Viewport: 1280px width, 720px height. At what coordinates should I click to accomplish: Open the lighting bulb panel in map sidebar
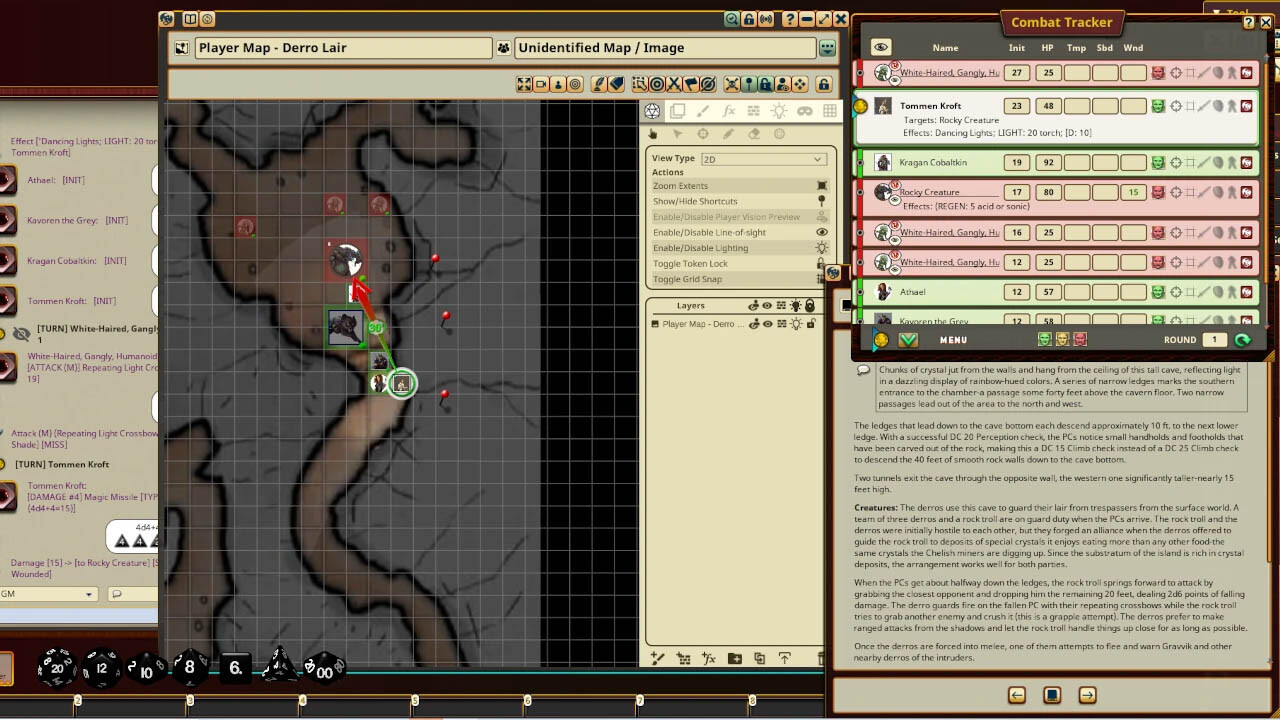click(x=781, y=111)
